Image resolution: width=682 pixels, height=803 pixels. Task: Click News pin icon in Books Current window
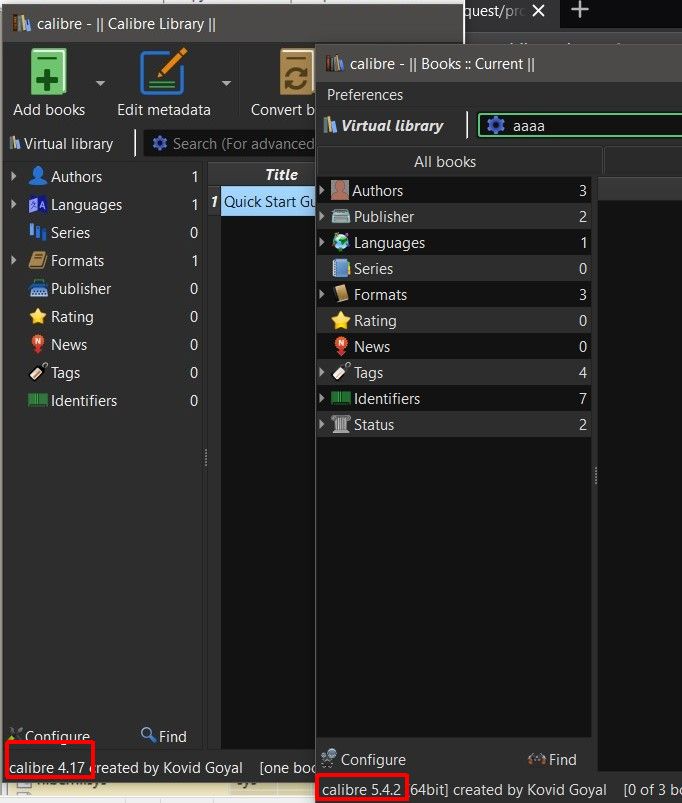coord(341,346)
